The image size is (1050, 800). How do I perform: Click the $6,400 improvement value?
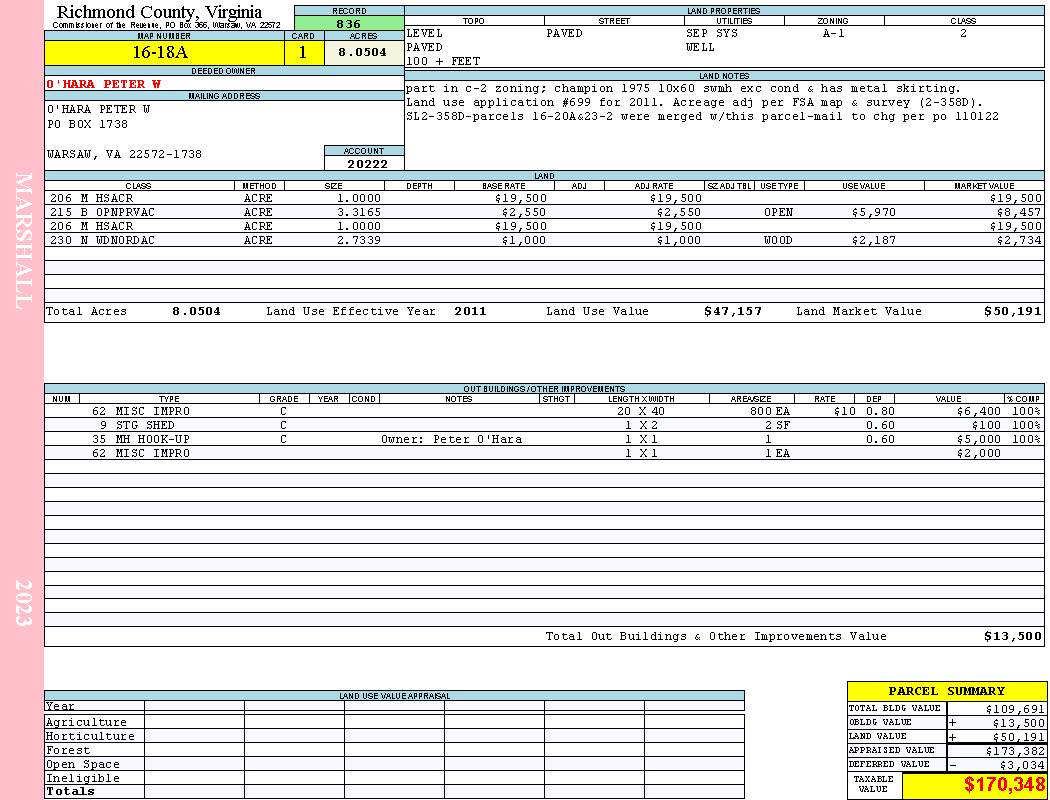tap(978, 412)
